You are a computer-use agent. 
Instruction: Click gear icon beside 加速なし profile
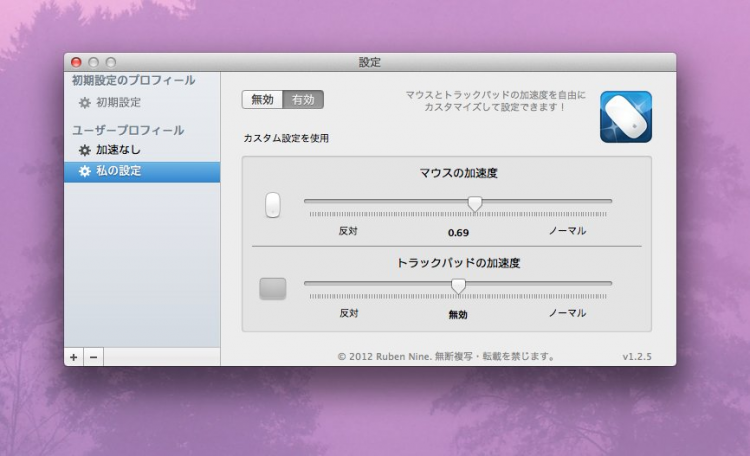(x=85, y=150)
